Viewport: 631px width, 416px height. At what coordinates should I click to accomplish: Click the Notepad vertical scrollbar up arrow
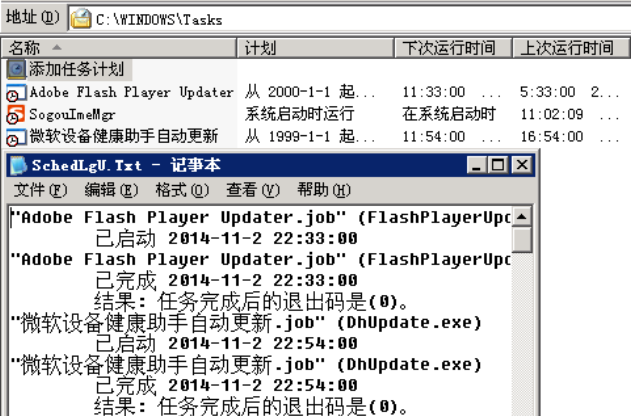(x=522, y=217)
